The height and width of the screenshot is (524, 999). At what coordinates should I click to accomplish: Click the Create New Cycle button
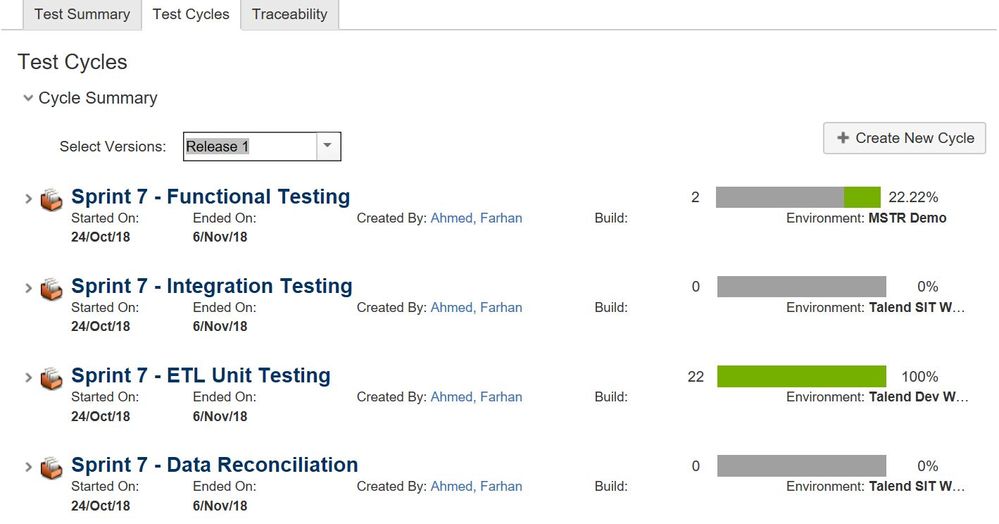pos(905,138)
